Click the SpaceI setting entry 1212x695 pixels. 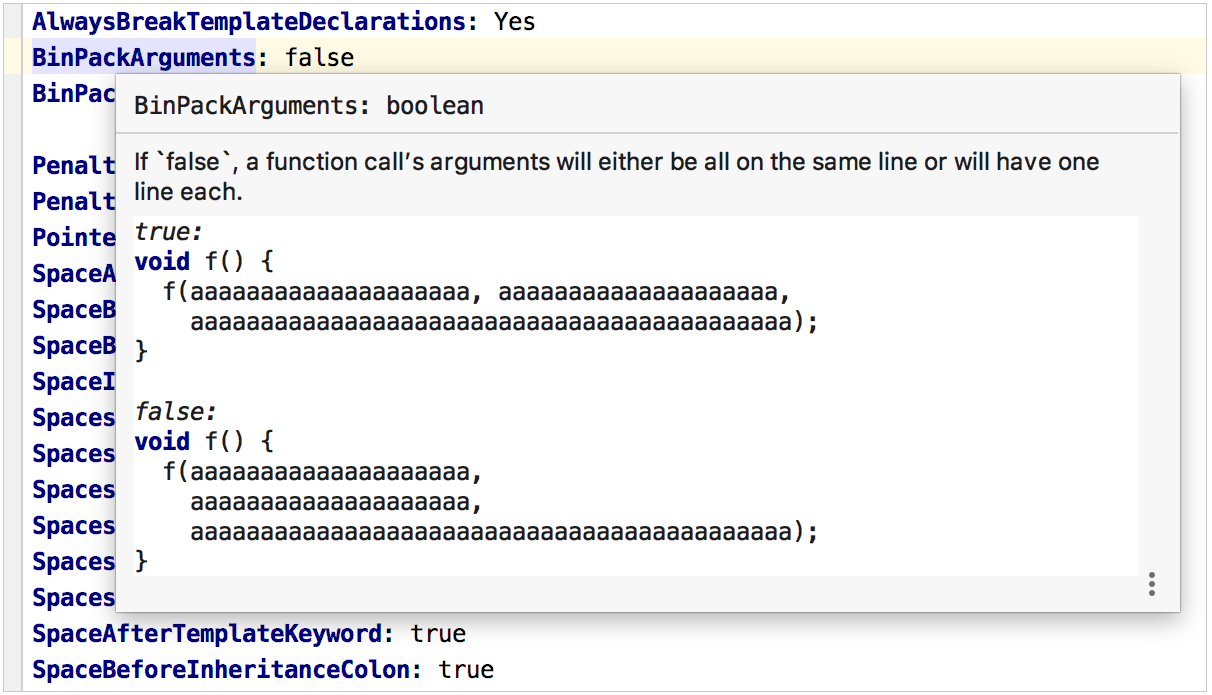[x=72, y=381]
